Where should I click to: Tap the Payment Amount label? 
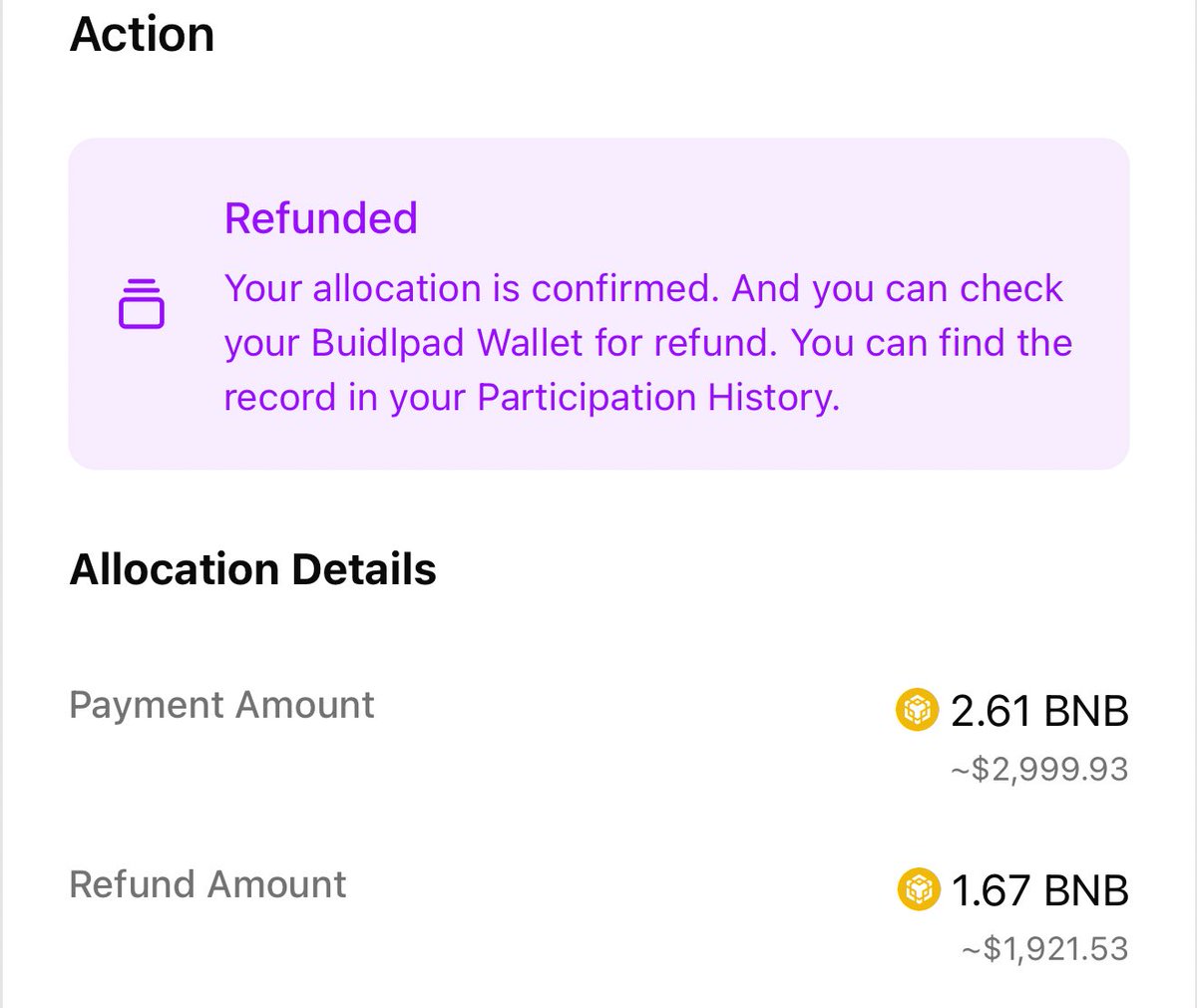click(221, 705)
